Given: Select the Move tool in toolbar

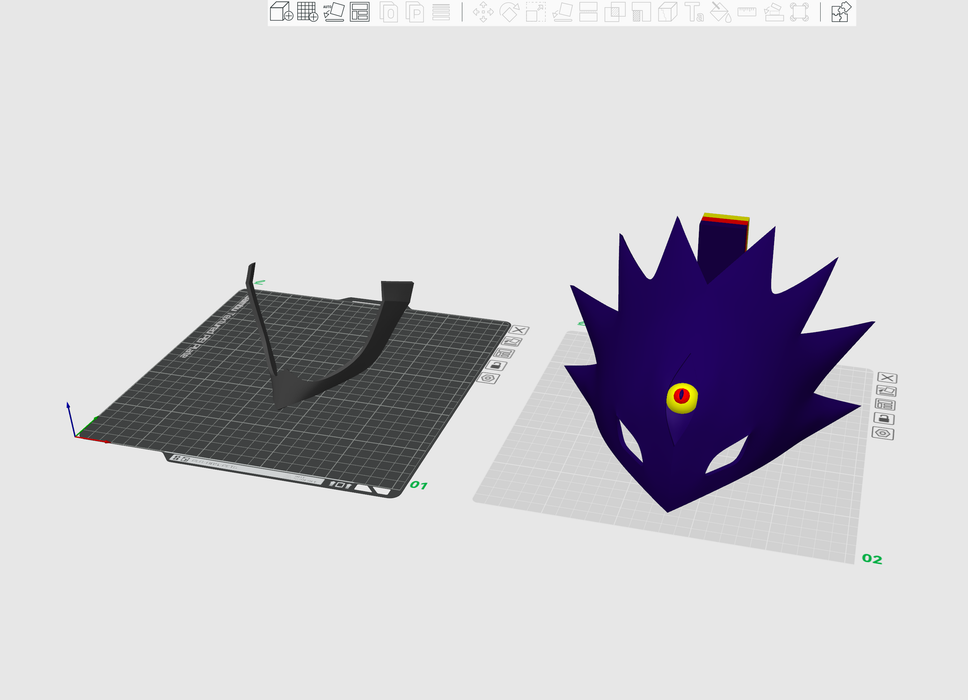Looking at the screenshot, I should [483, 12].
